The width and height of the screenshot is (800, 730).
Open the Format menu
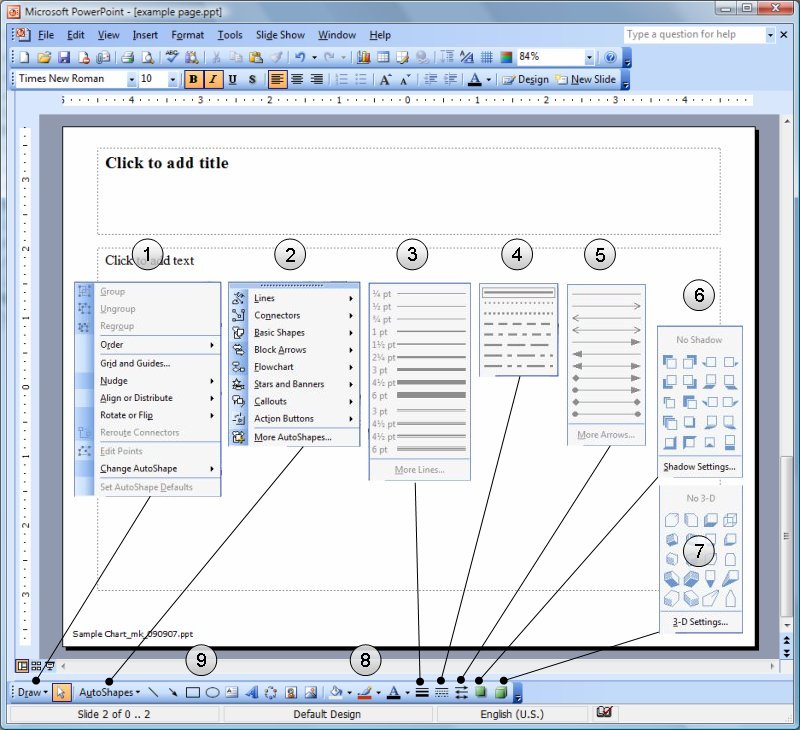tap(187, 35)
